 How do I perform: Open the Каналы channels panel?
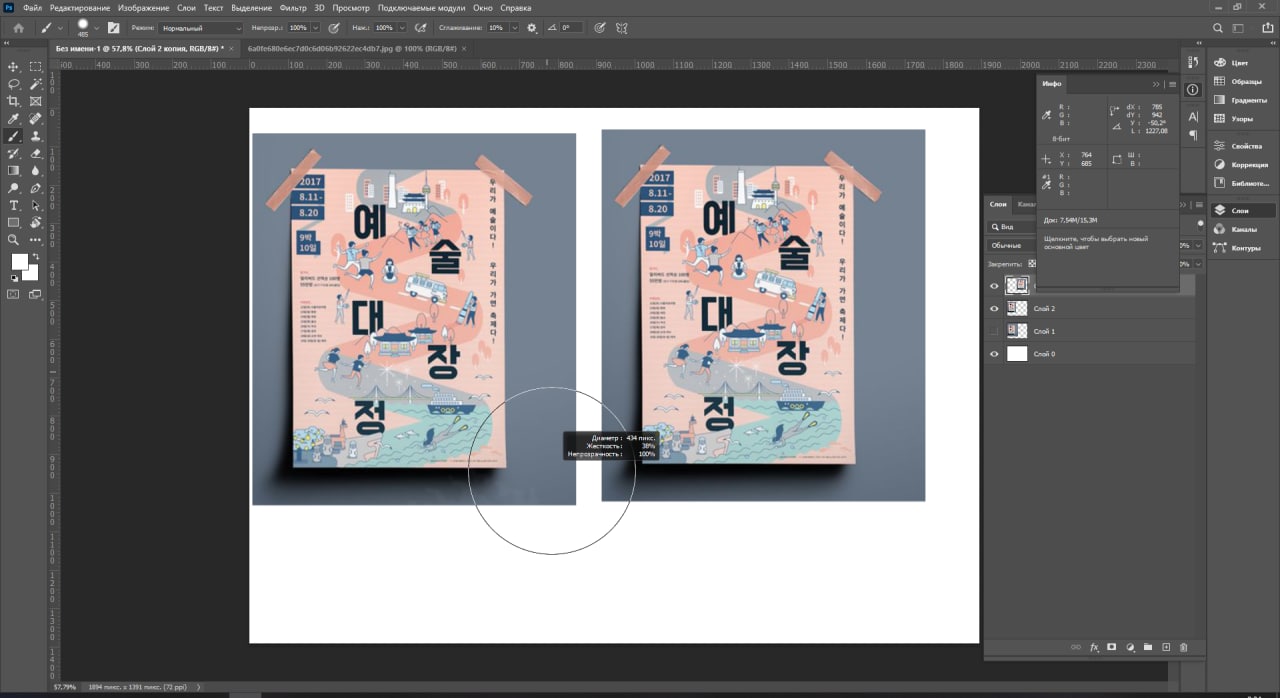coord(1244,229)
